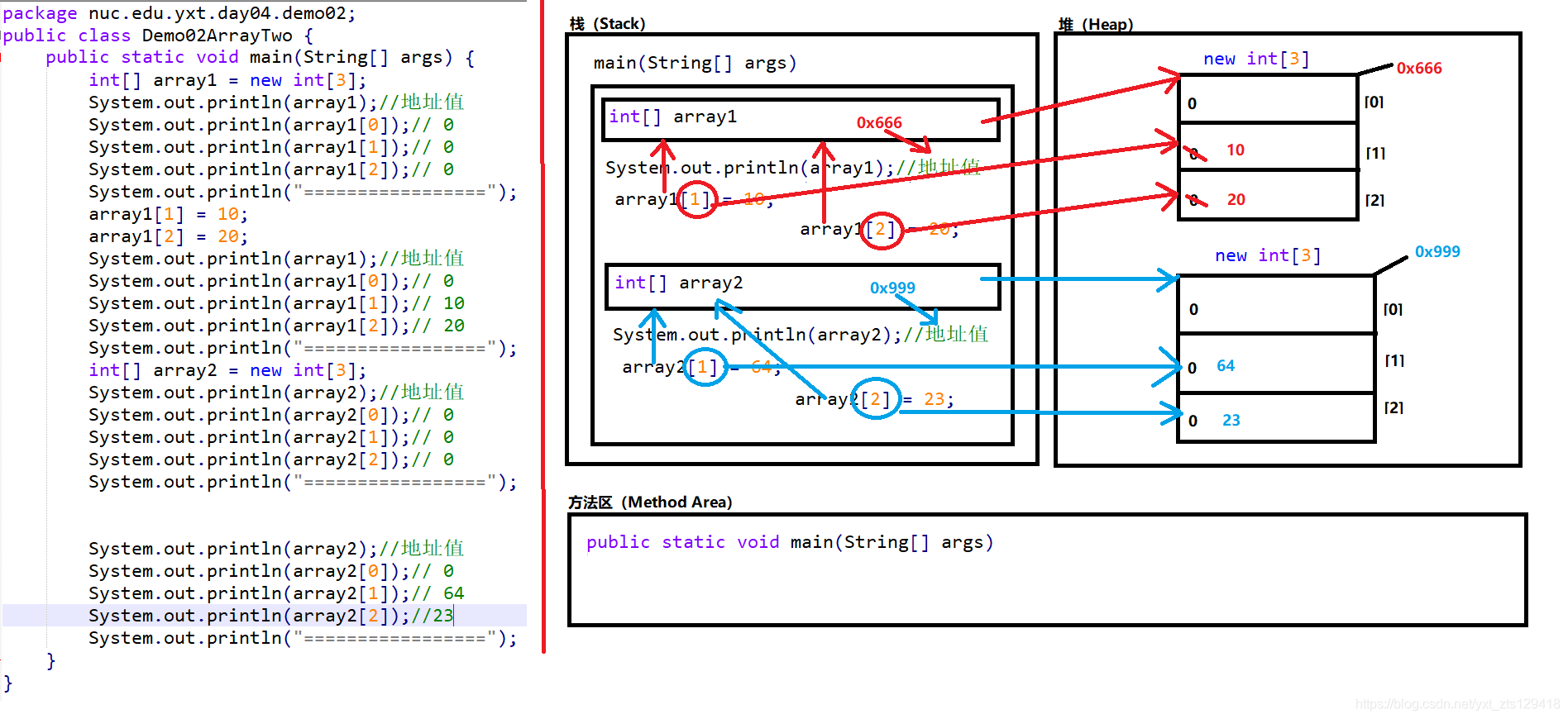Click the '栈 (Stack)' heading
Screen dimensions: 1568x719
(x=607, y=23)
